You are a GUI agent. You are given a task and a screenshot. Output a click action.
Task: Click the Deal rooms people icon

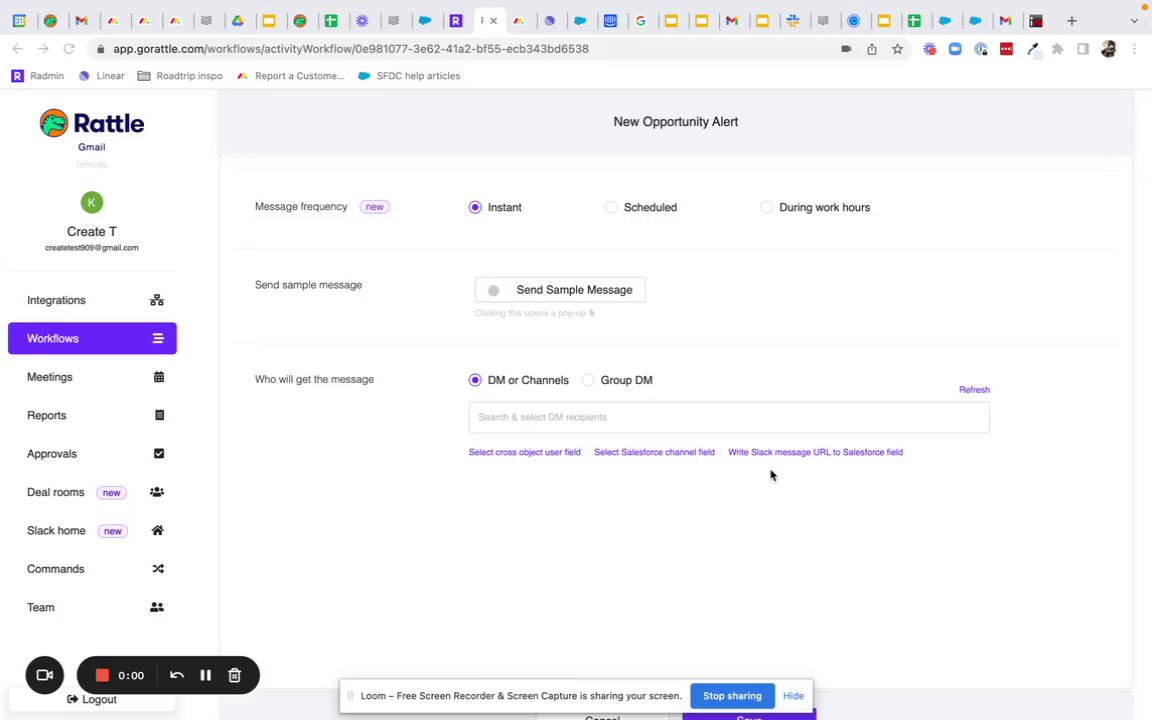click(x=157, y=492)
